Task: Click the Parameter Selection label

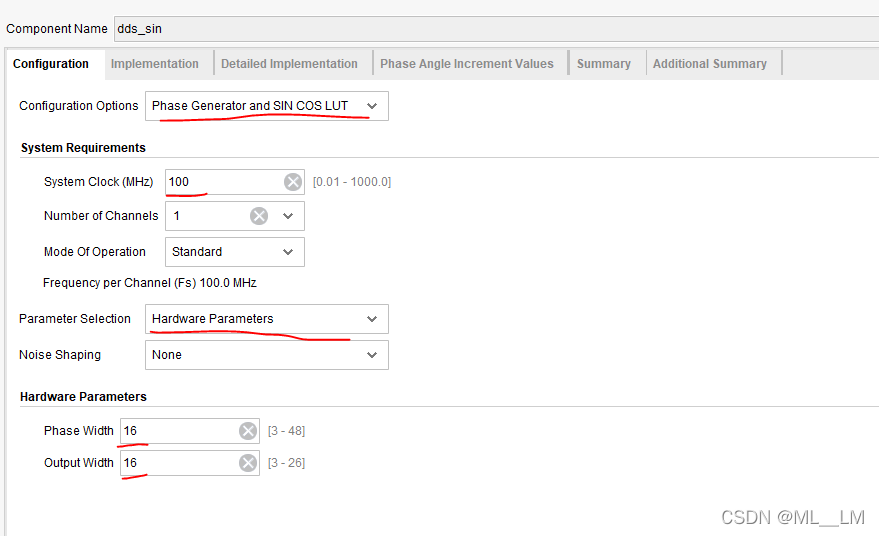Action: pyautogui.click(x=75, y=318)
